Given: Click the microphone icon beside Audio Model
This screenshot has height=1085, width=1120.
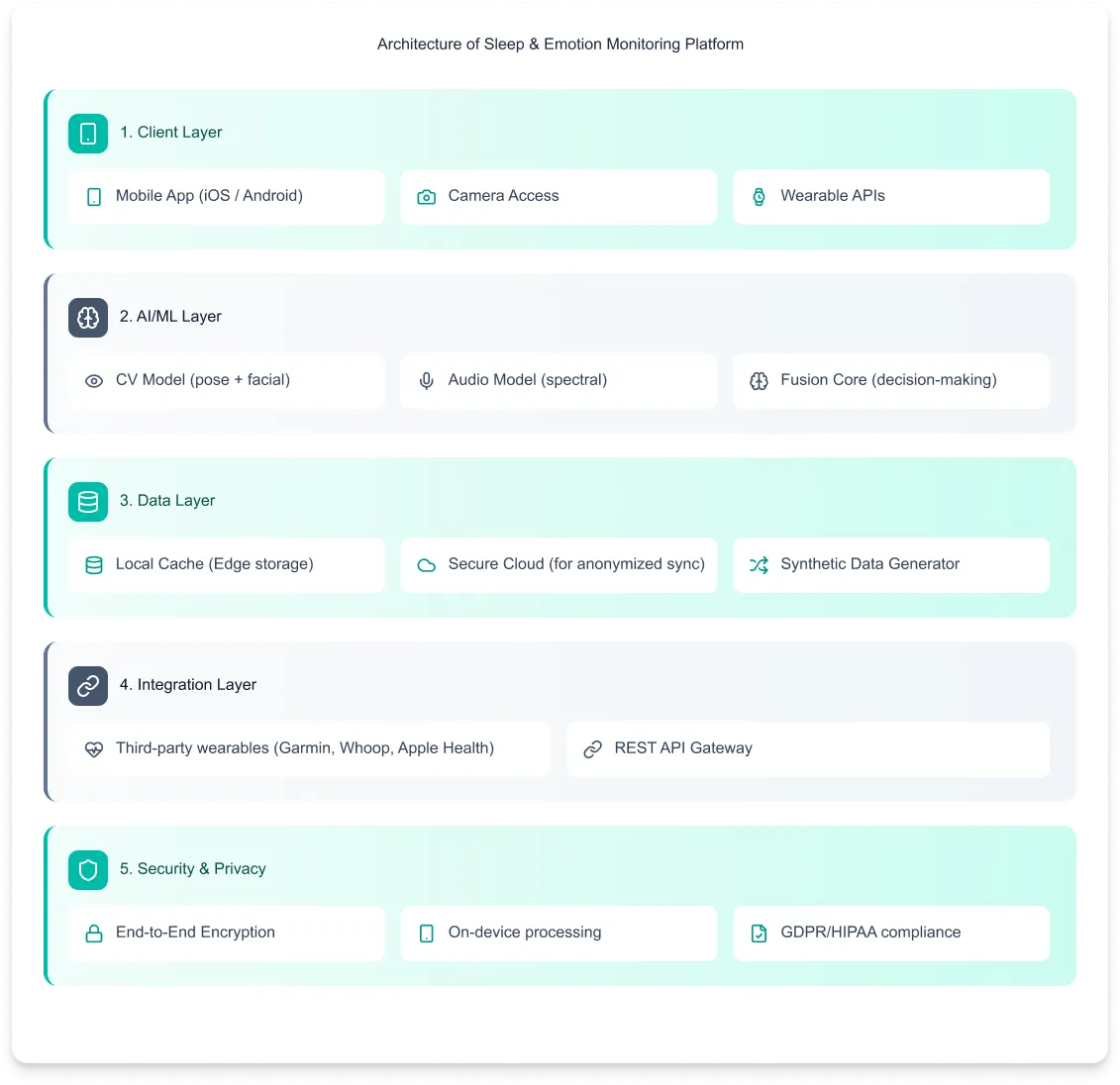Looking at the screenshot, I should [x=427, y=381].
